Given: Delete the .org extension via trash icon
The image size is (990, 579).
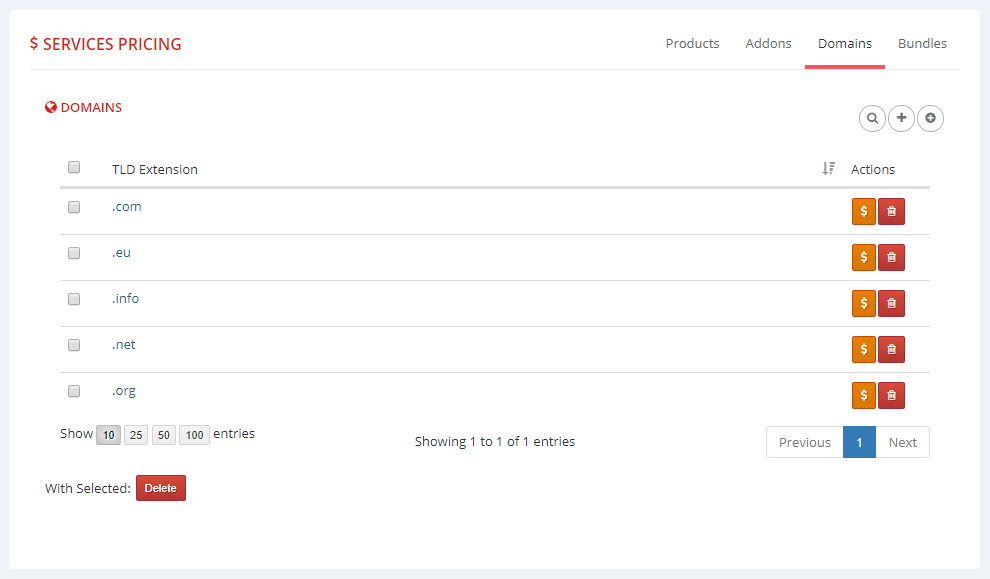Looking at the screenshot, I should pos(891,395).
